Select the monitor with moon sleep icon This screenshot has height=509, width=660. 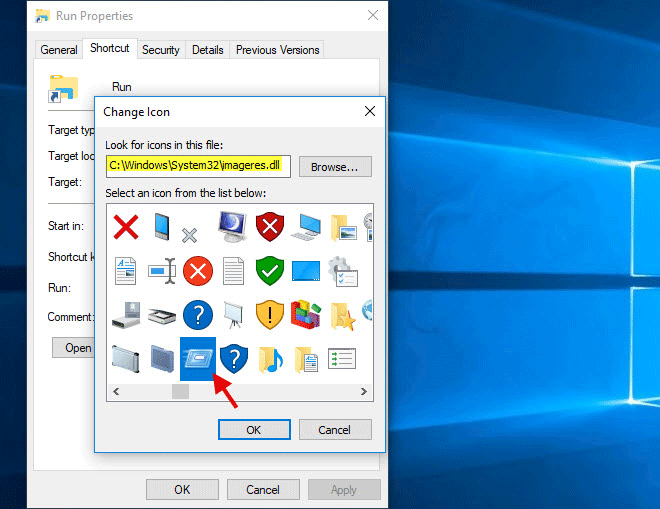coord(233,227)
